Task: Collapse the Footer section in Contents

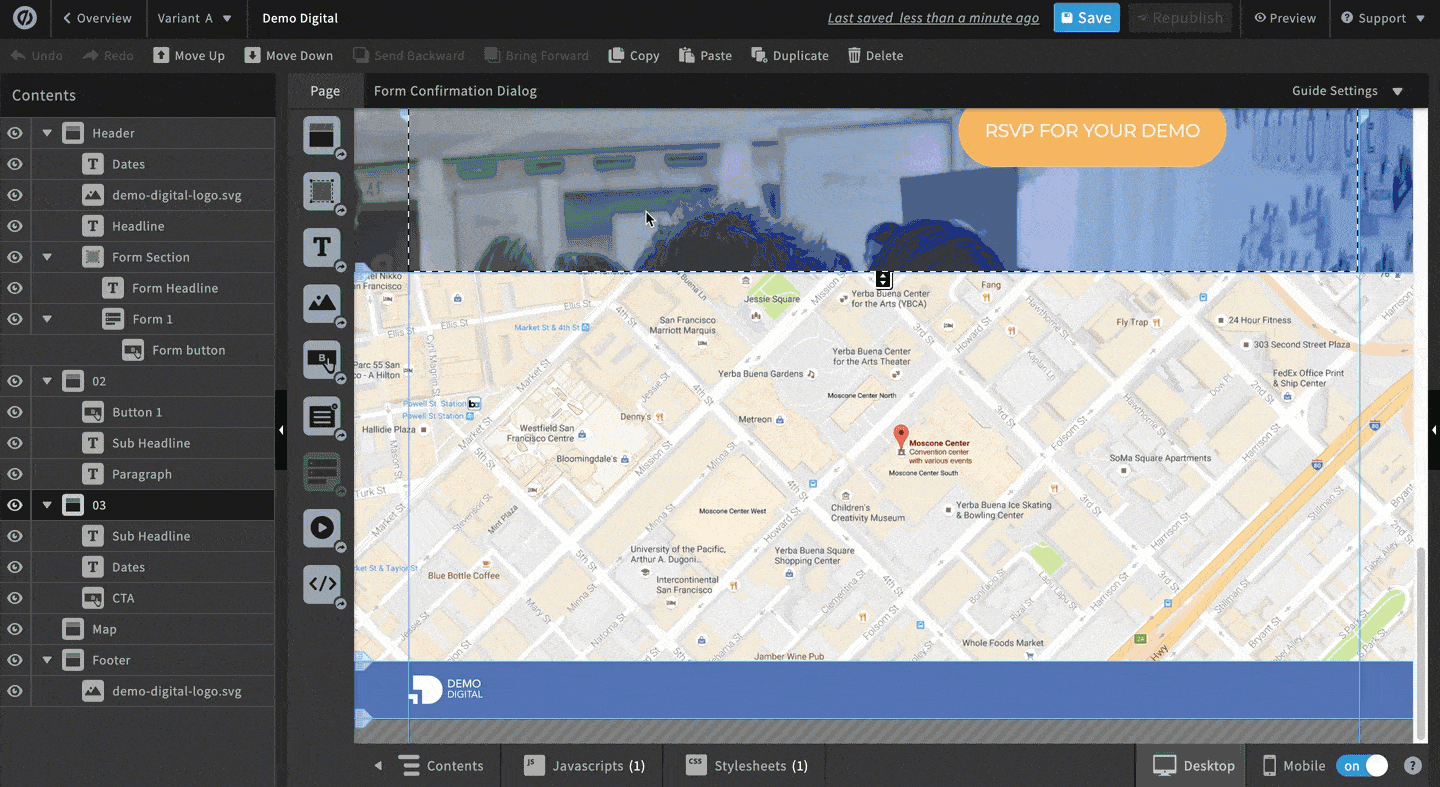Action: pyautogui.click(x=47, y=660)
